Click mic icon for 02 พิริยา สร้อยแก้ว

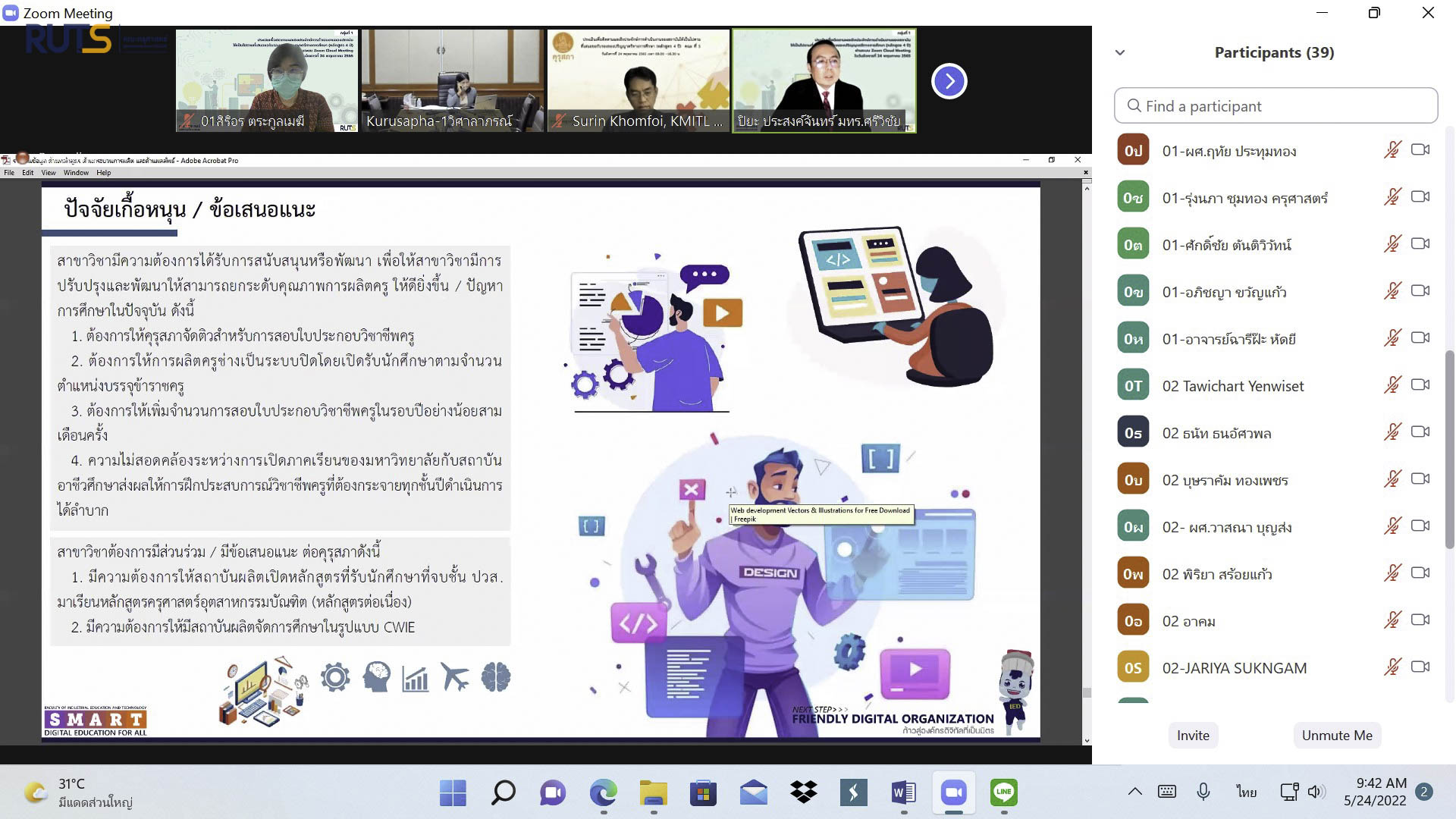1392,573
